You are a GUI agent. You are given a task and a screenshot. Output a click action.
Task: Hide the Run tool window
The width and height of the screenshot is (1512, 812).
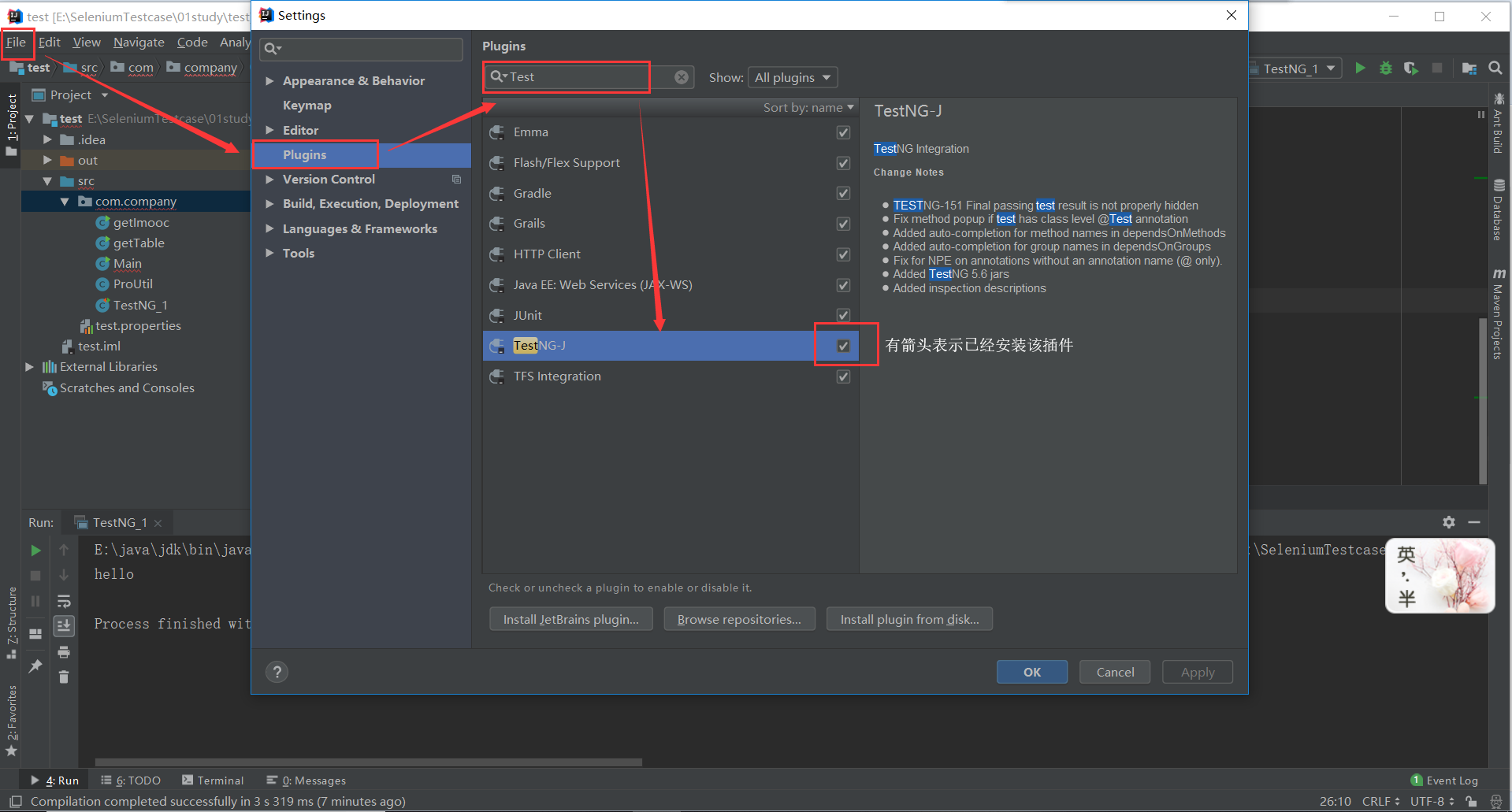pyautogui.click(x=1474, y=522)
